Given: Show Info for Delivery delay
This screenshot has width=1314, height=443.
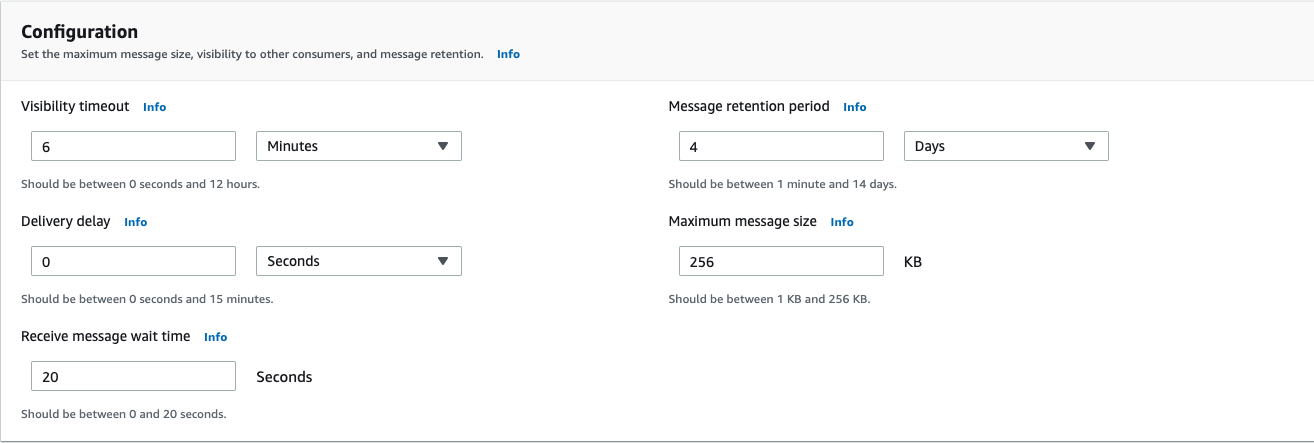Looking at the screenshot, I should point(135,222).
